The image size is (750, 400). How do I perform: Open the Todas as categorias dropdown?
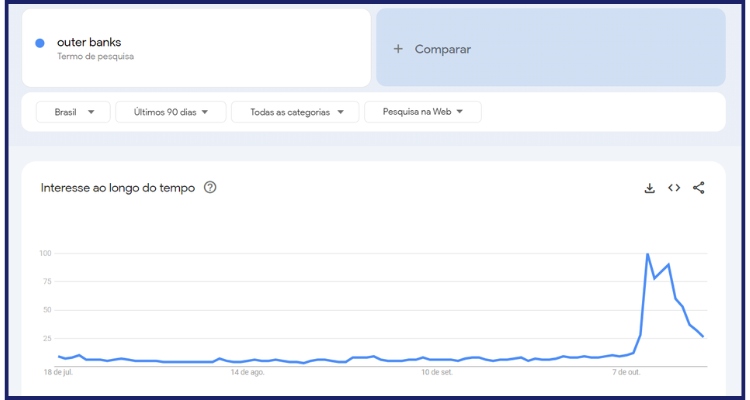point(297,112)
